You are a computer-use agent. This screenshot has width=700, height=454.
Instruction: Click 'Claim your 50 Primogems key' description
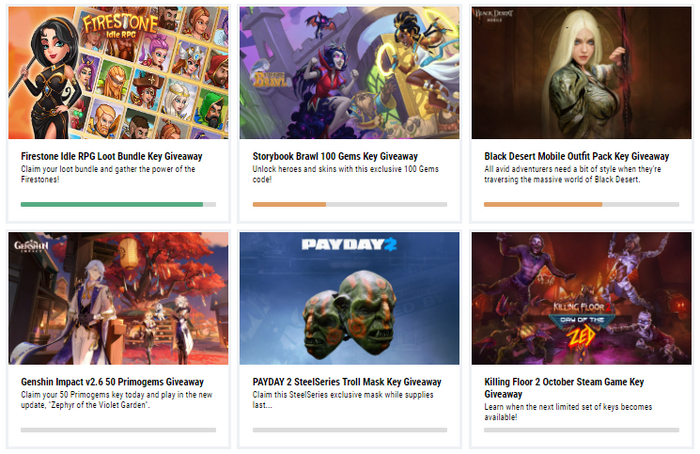[117, 400]
